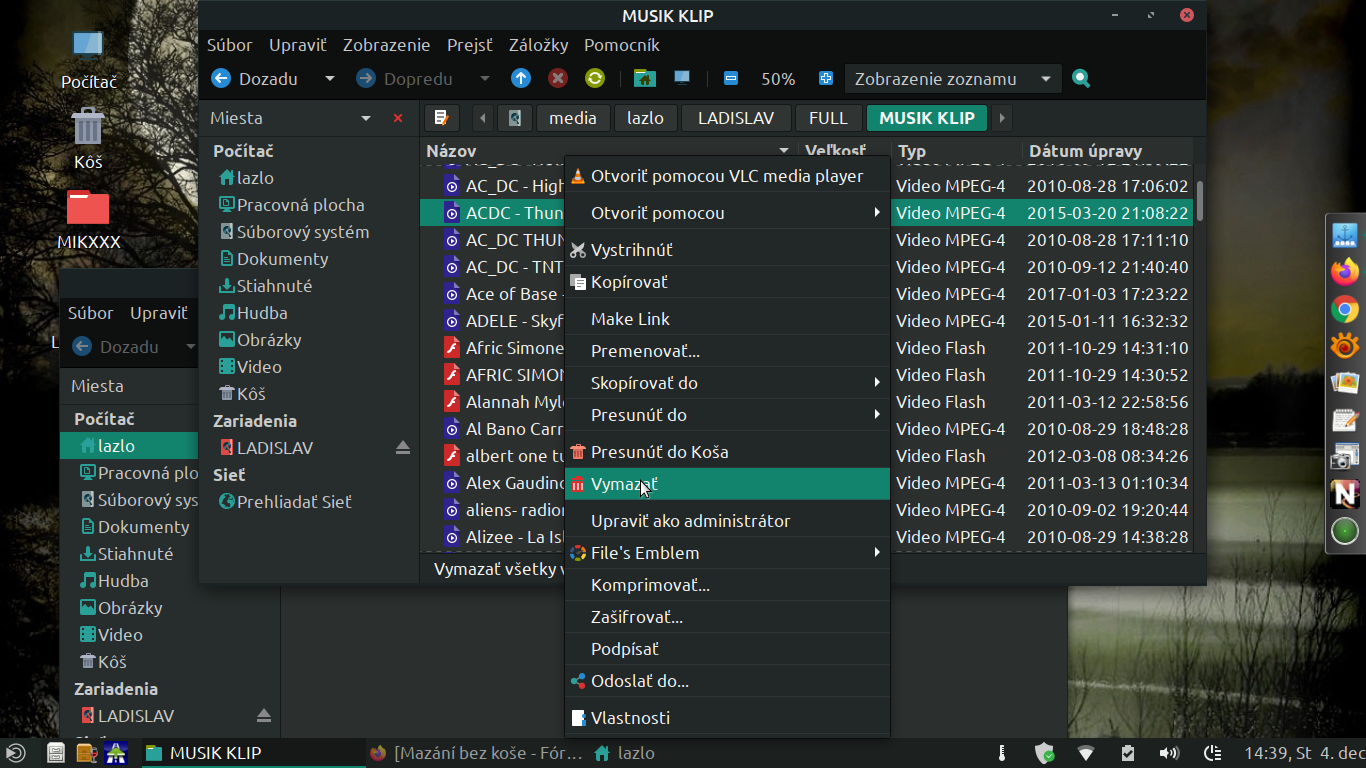The height and width of the screenshot is (768, 1366).
Task: Choose Premenovať... from the context menu
Action: click(x=645, y=351)
